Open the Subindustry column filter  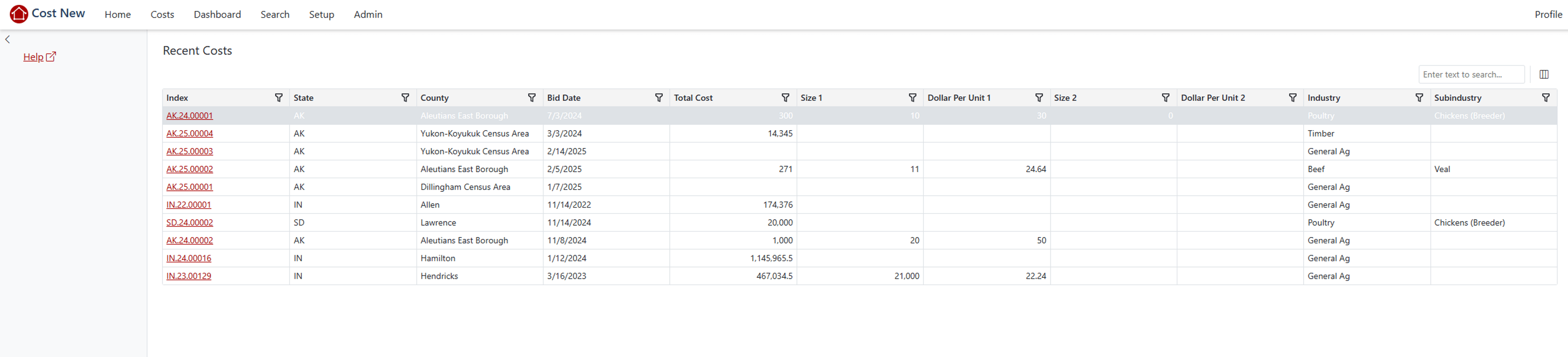[x=1545, y=97]
